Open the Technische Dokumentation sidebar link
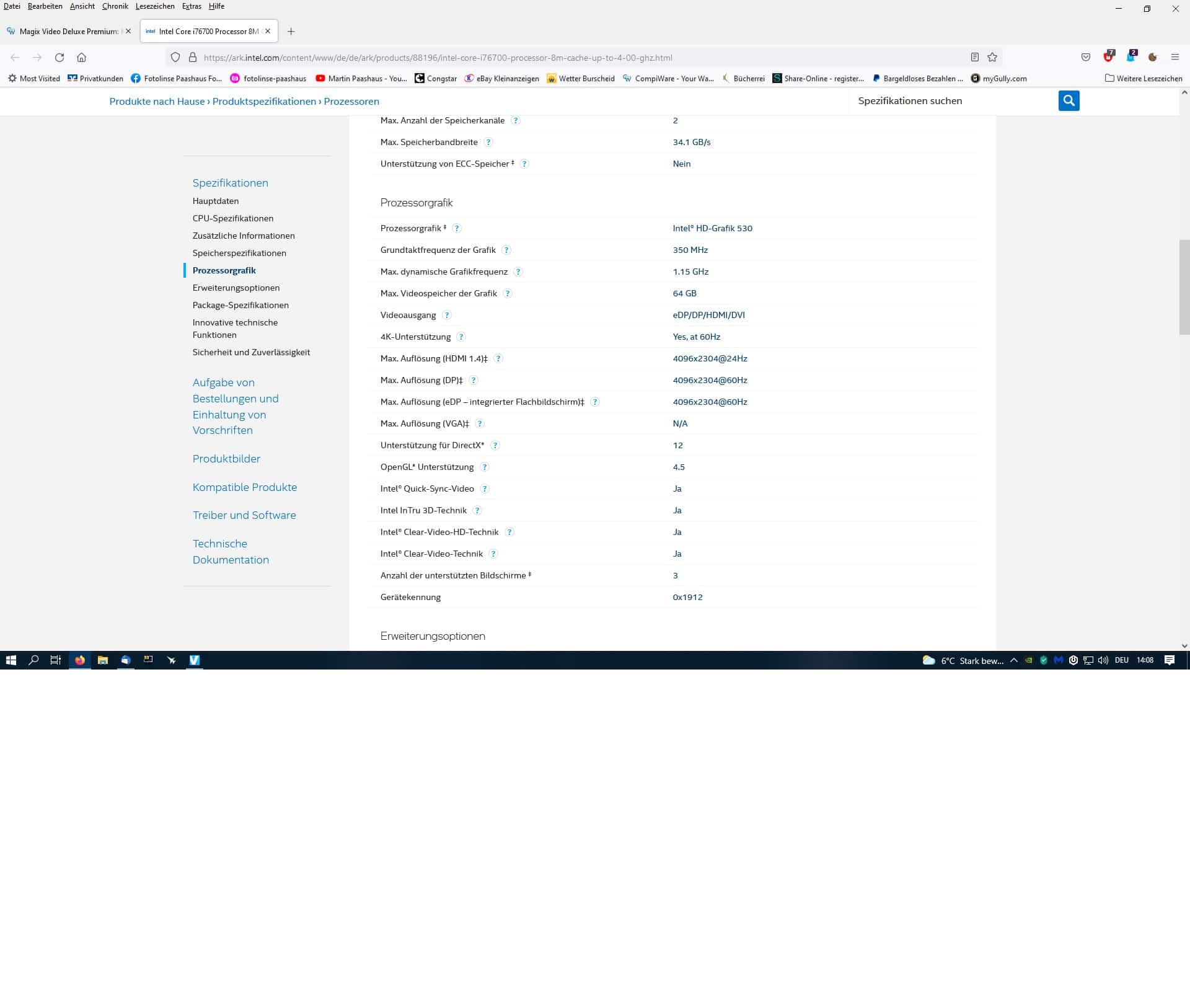This screenshot has height=1008, width=1190. tap(231, 552)
